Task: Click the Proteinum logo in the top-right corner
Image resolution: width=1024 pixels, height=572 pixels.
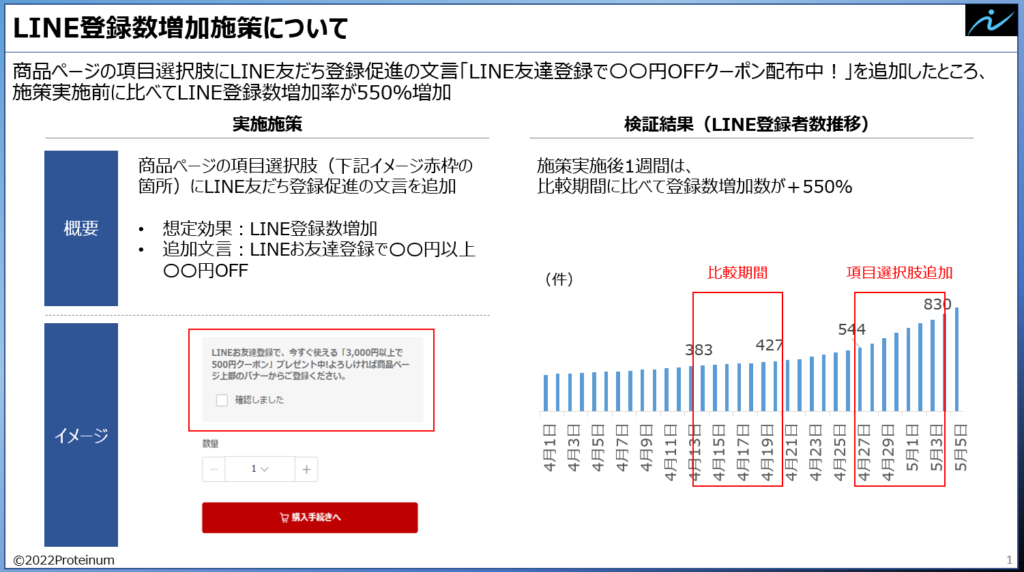Action: point(988,22)
